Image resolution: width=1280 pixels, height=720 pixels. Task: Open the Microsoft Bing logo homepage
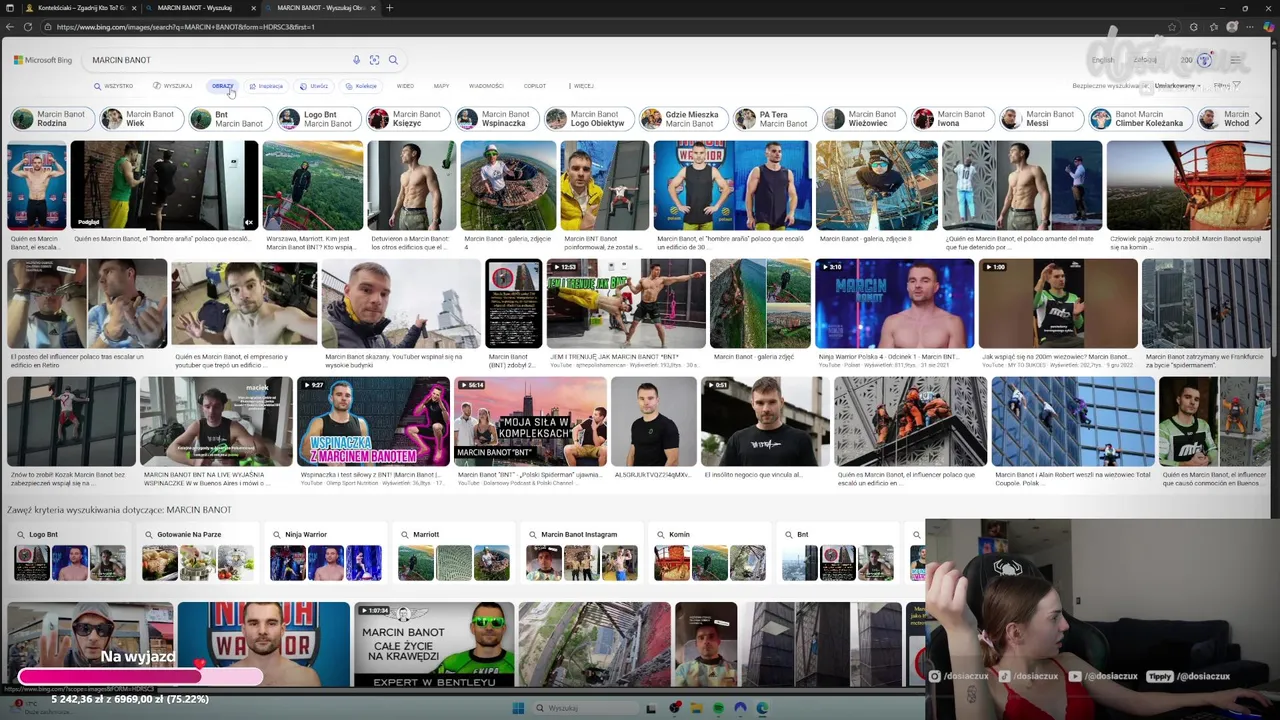43,60
